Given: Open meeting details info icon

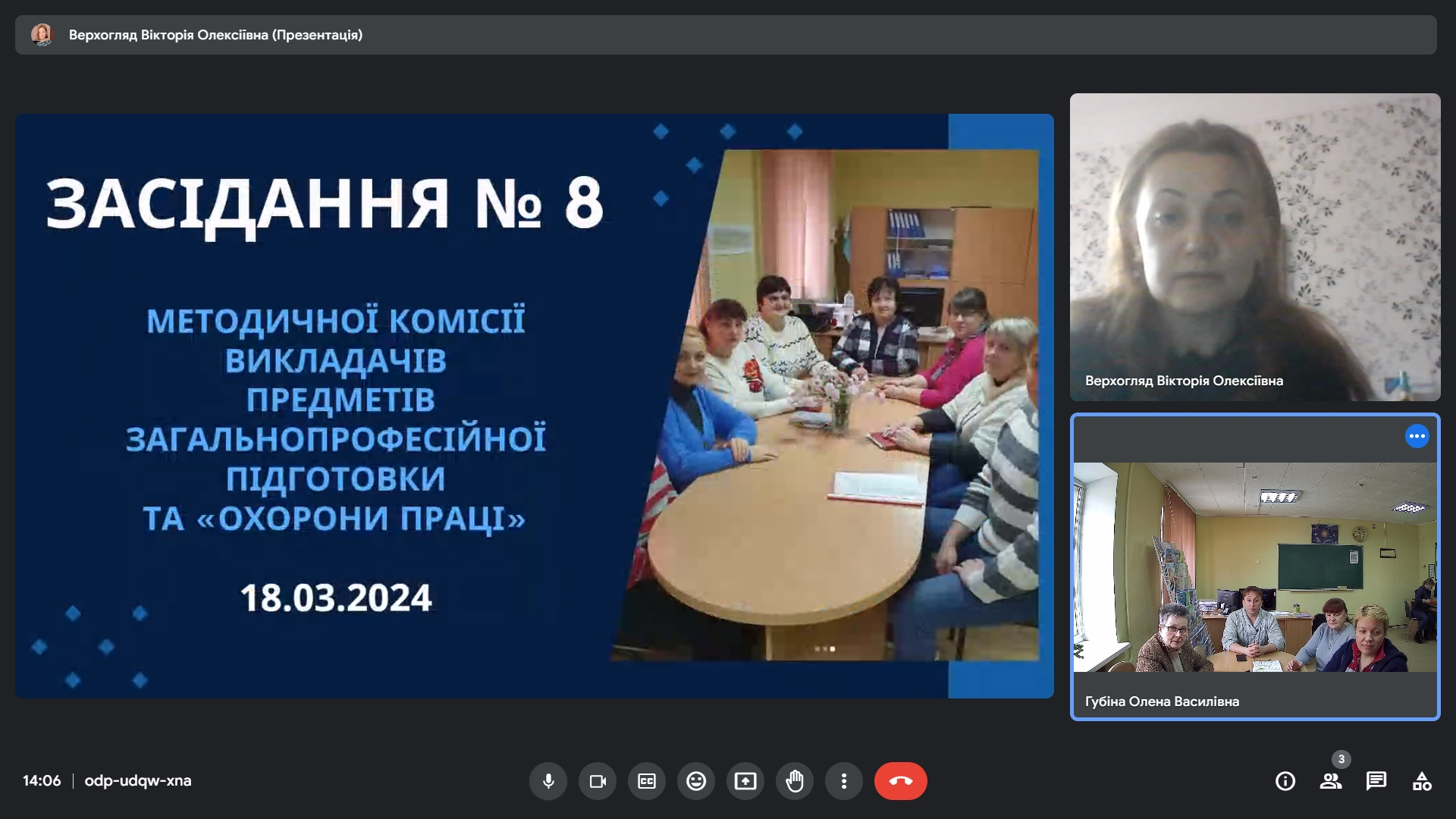Looking at the screenshot, I should pos(1285,781).
